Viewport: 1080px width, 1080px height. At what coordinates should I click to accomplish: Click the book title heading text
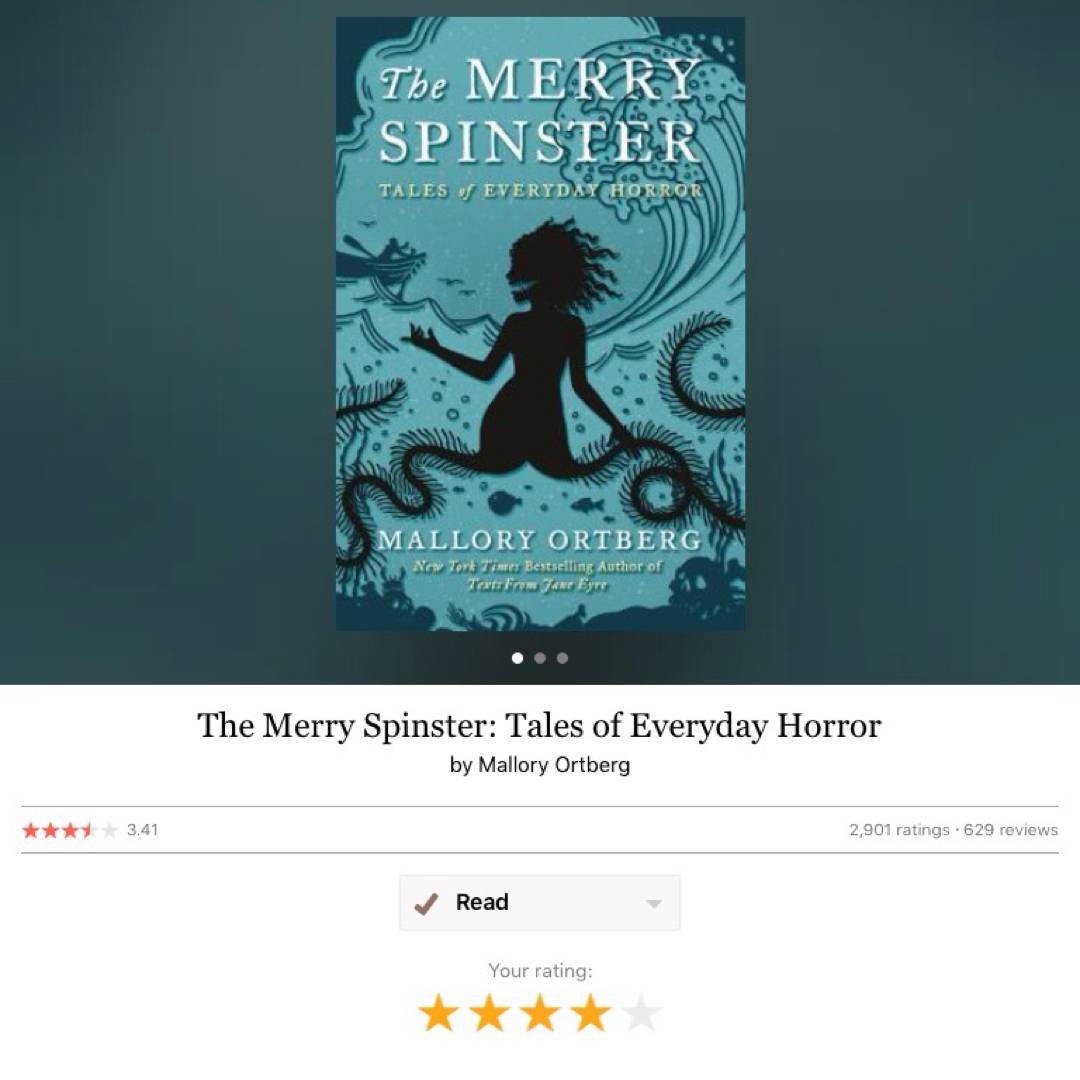pyautogui.click(x=539, y=725)
